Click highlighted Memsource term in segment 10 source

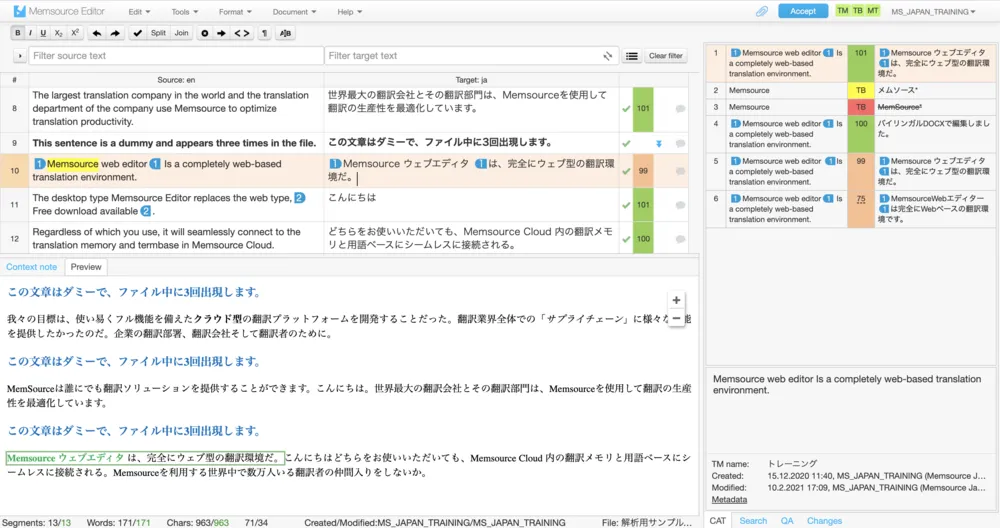(x=73, y=164)
